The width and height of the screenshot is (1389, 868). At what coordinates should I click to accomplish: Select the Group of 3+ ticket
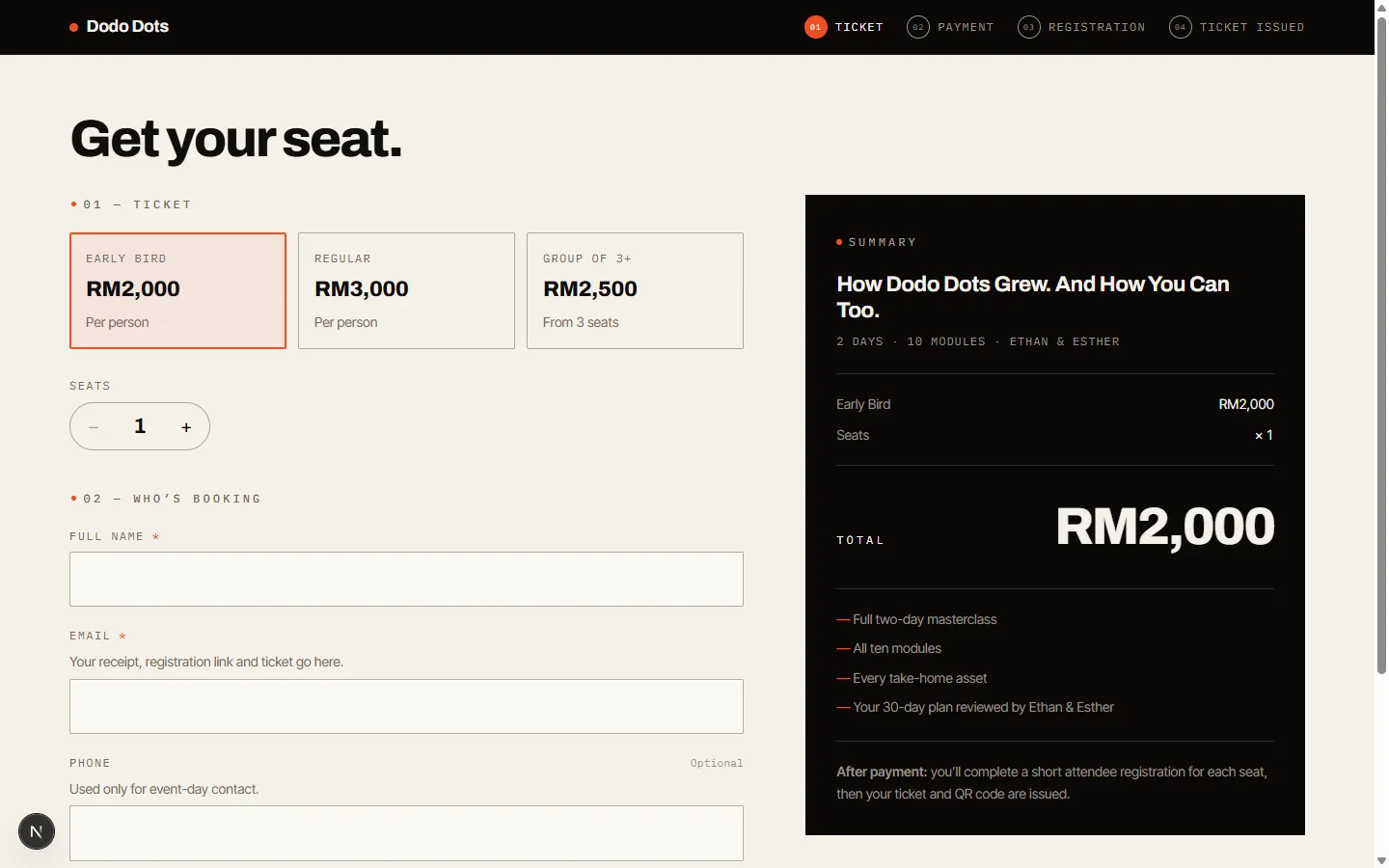(635, 290)
